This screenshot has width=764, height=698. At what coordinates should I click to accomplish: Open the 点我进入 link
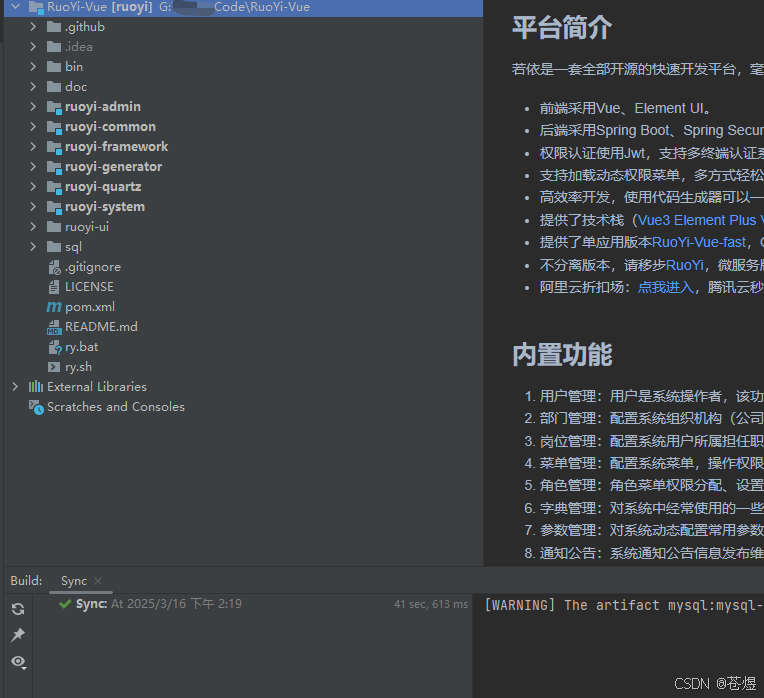(666, 287)
